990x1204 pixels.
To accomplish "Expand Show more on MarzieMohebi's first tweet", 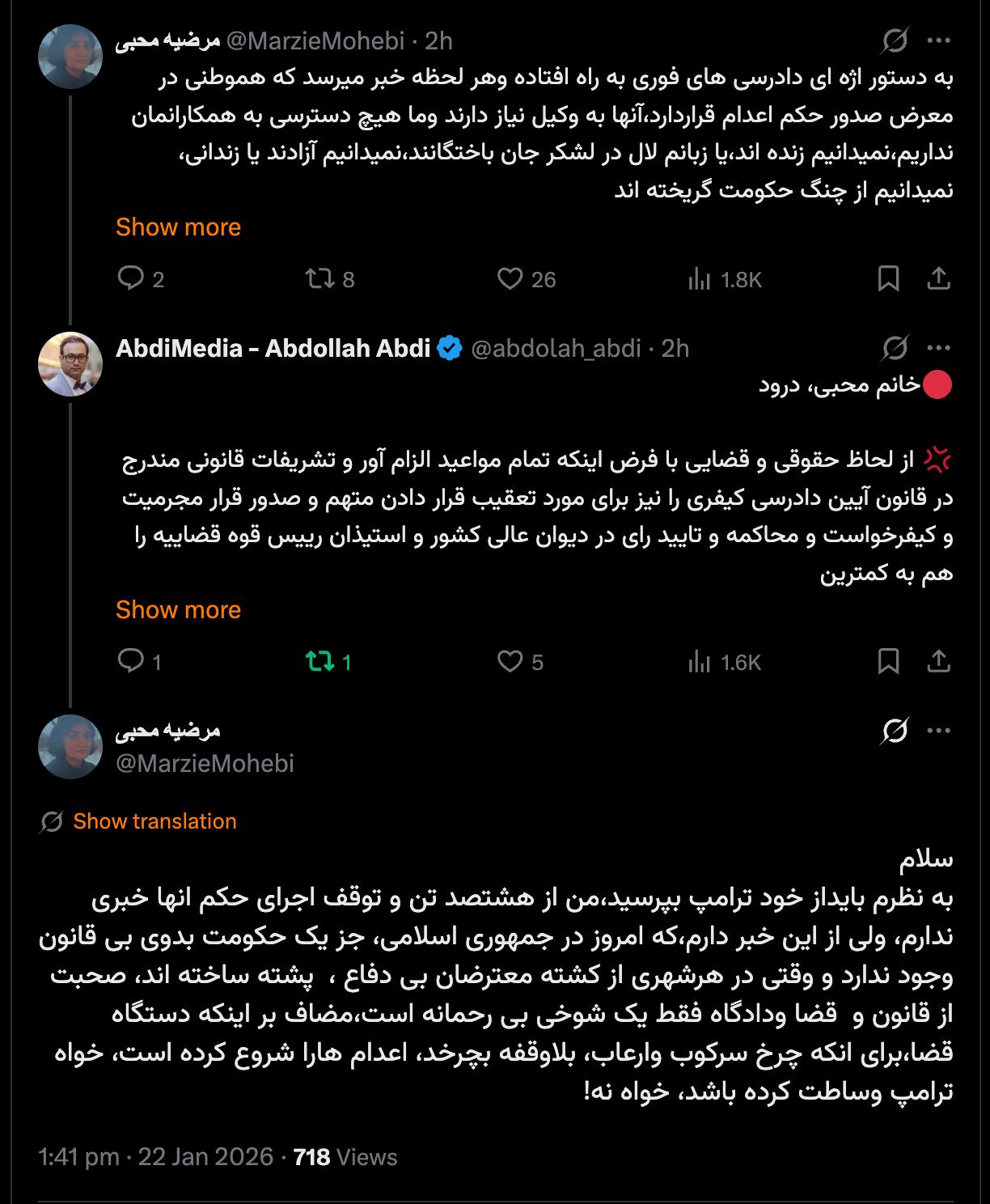I will pos(178,227).
